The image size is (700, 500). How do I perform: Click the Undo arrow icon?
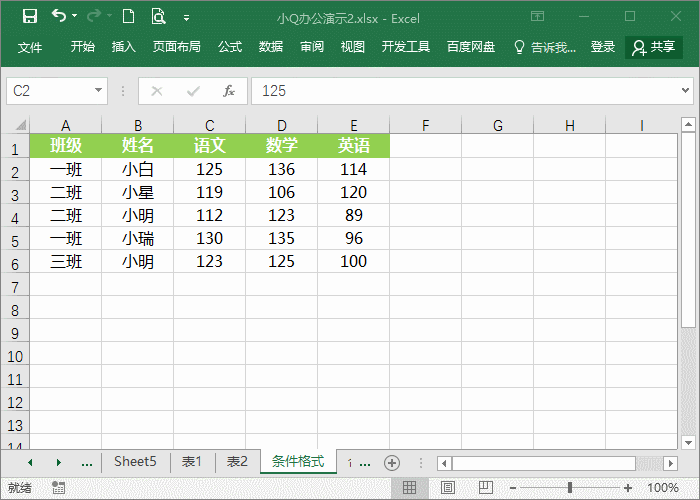pyautogui.click(x=59, y=16)
